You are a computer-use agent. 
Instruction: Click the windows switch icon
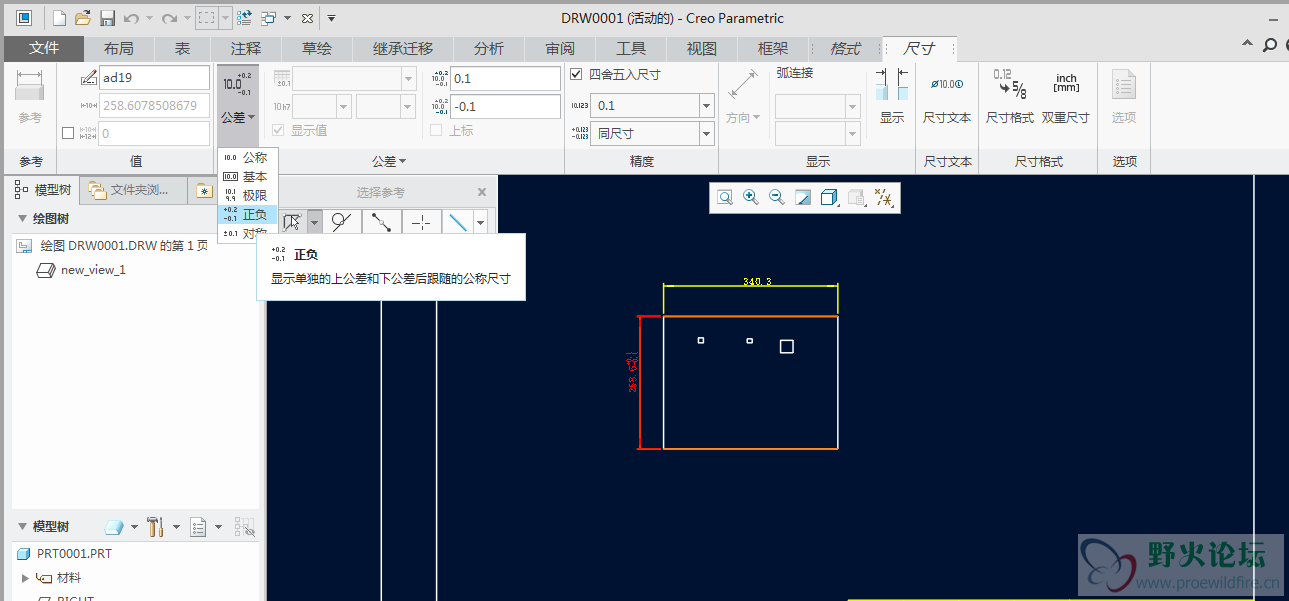[x=269, y=18]
